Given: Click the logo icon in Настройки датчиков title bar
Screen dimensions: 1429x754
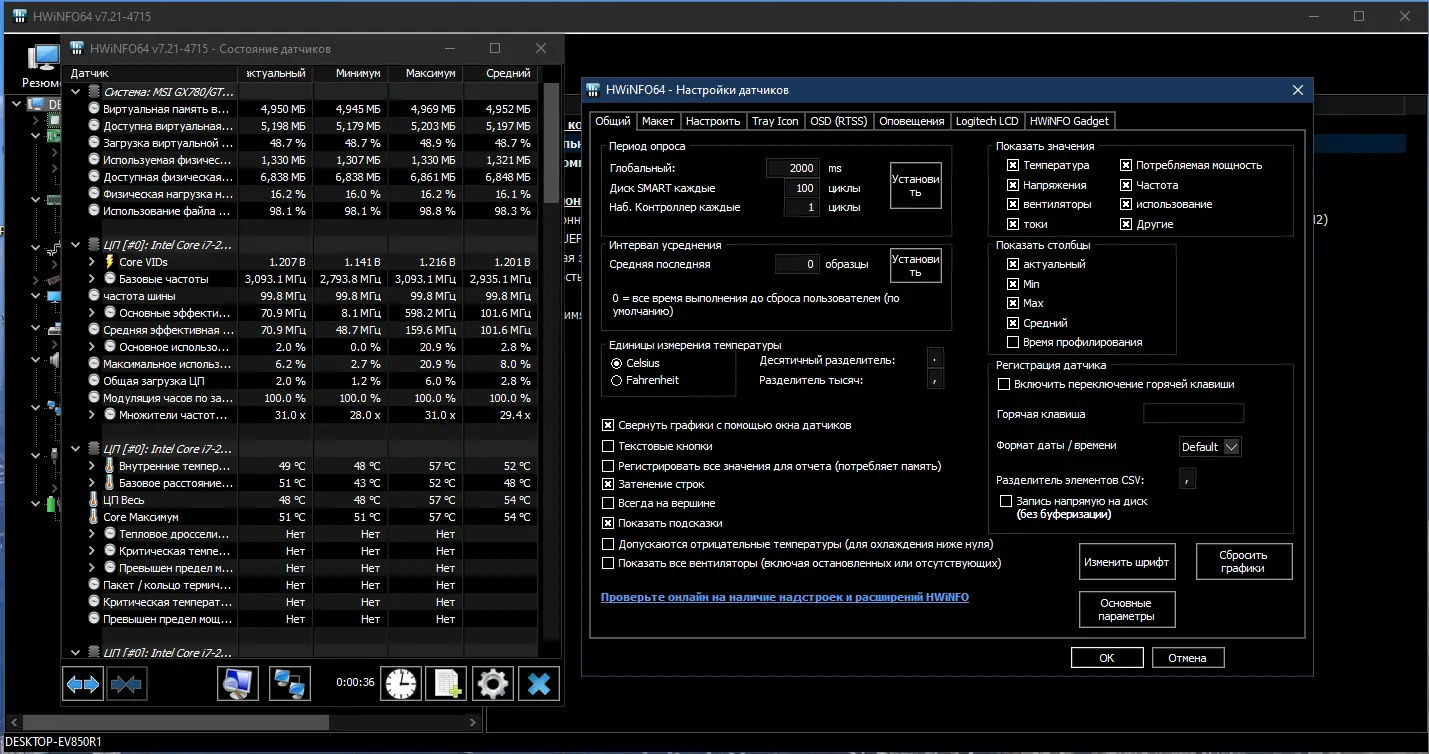Looking at the screenshot, I should pyautogui.click(x=593, y=90).
